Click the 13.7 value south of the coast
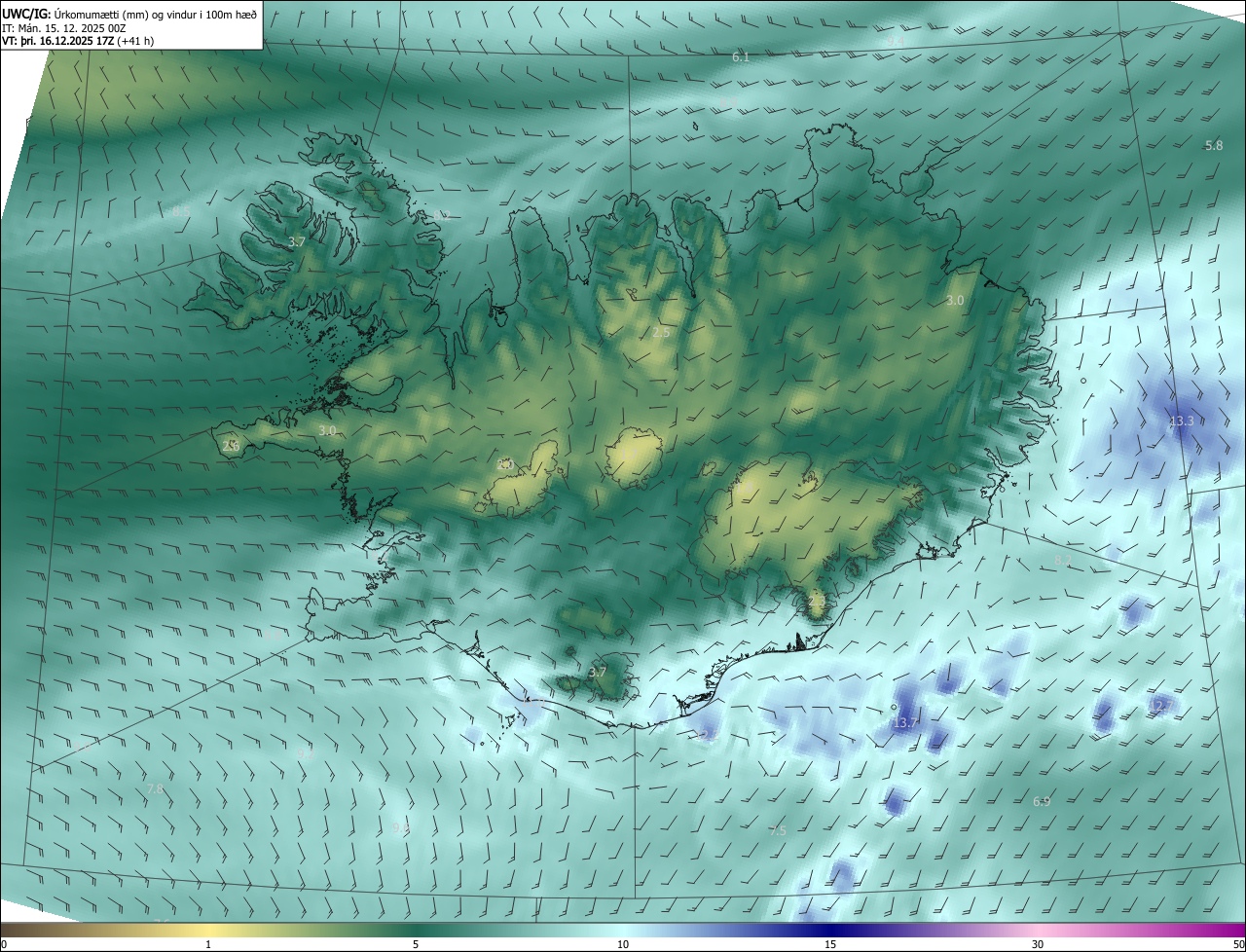The image size is (1246, 952). [904, 723]
